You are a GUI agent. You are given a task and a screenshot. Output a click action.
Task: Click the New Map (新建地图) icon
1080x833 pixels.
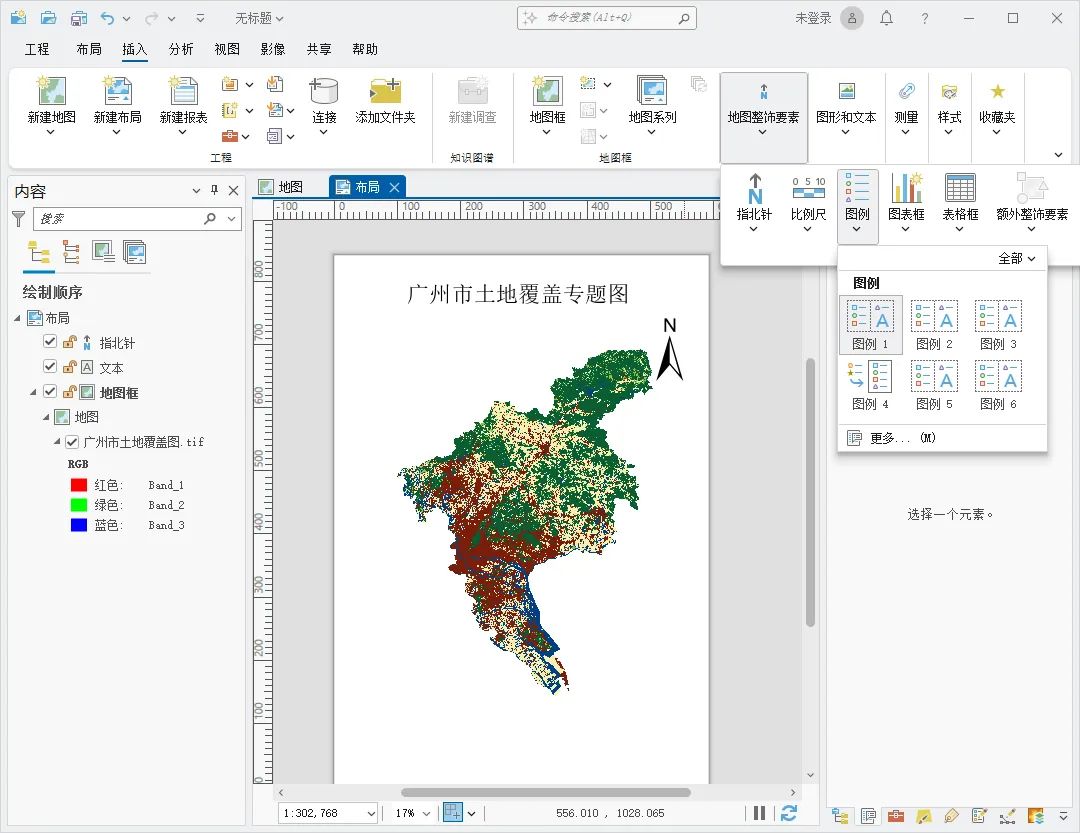tap(52, 91)
